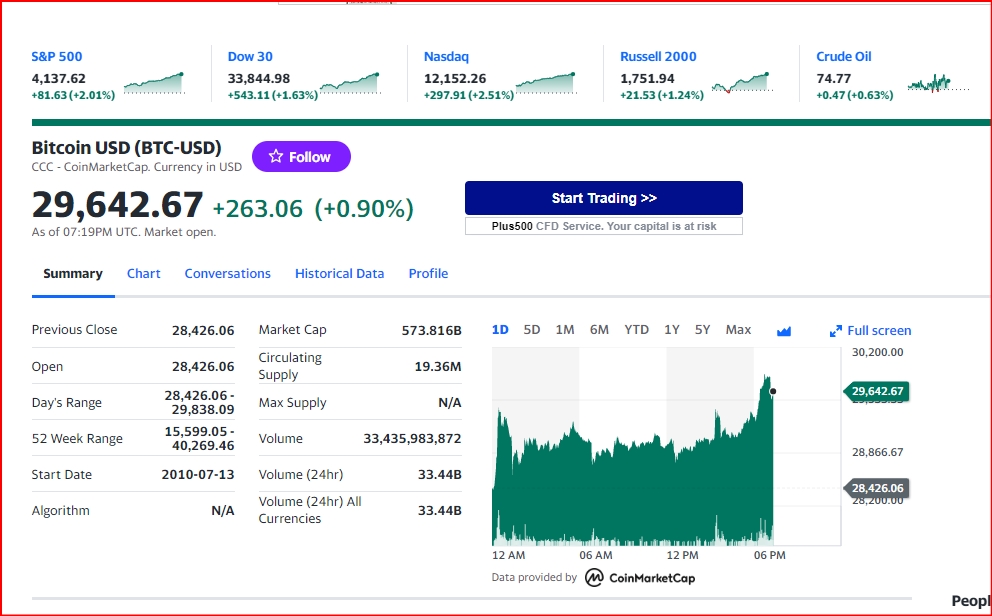This screenshot has width=992, height=616.
Task: Click the 29,642.67 price marker on chart
Action: pyautogui.click(x=878, y=391)
